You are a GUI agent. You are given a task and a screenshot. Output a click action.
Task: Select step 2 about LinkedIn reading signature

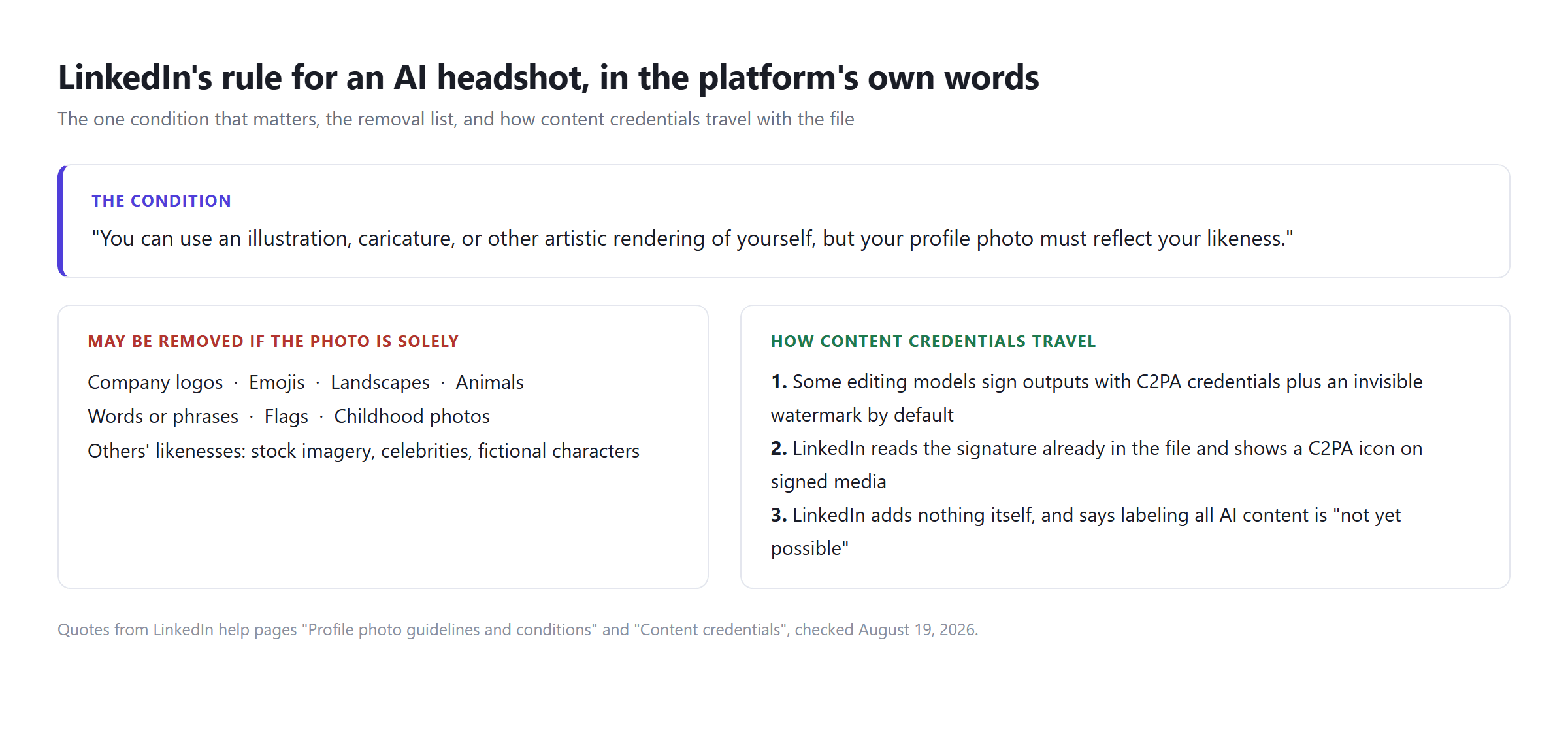1097,465
